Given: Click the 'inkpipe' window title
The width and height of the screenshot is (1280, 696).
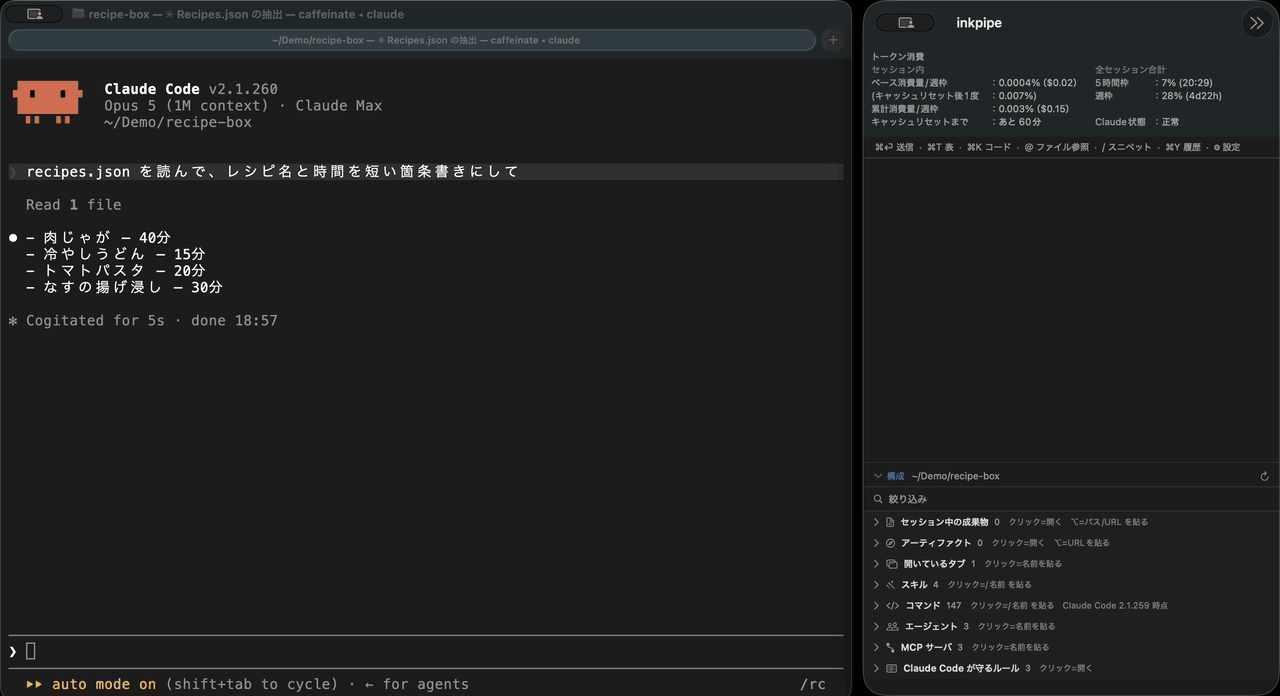Looking at the screenshot, I should pyautogui.click(x=979, y=23).
